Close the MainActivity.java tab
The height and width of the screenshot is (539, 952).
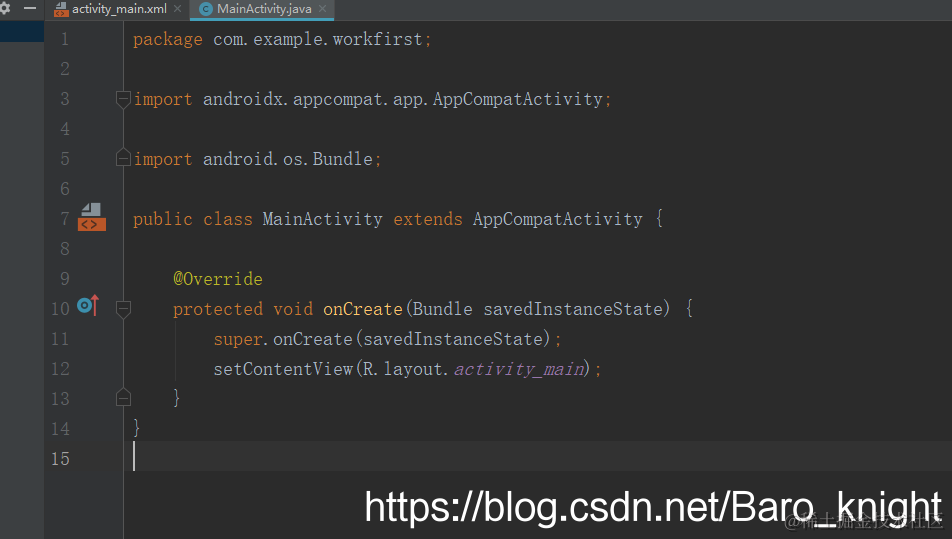(x=322, y=9)
